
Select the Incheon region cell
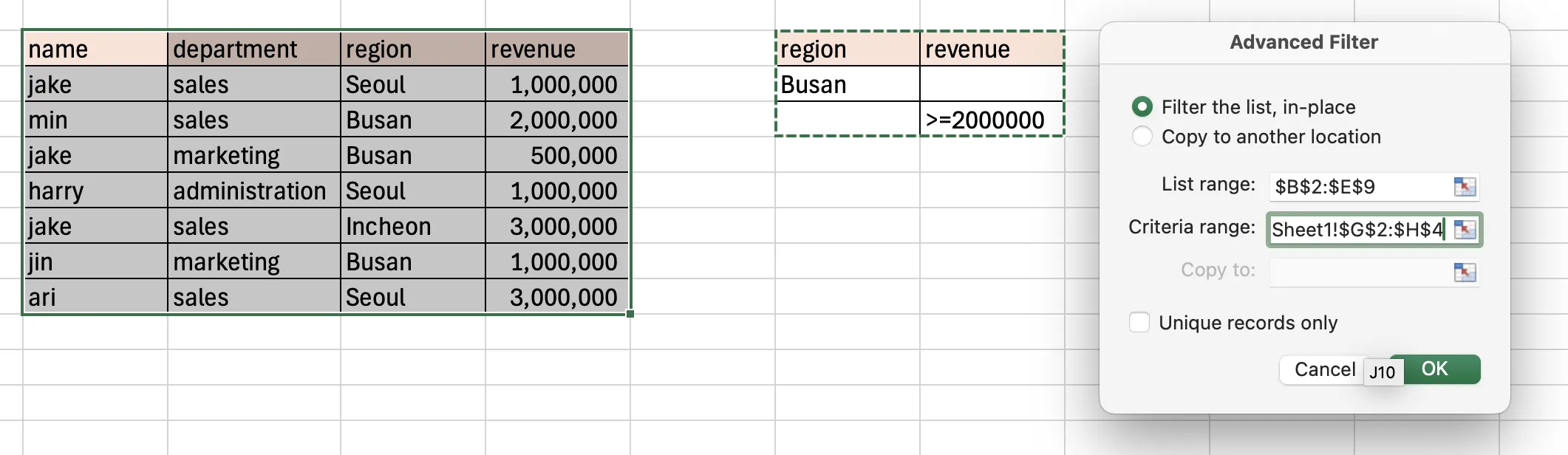[x=412, y=226]
